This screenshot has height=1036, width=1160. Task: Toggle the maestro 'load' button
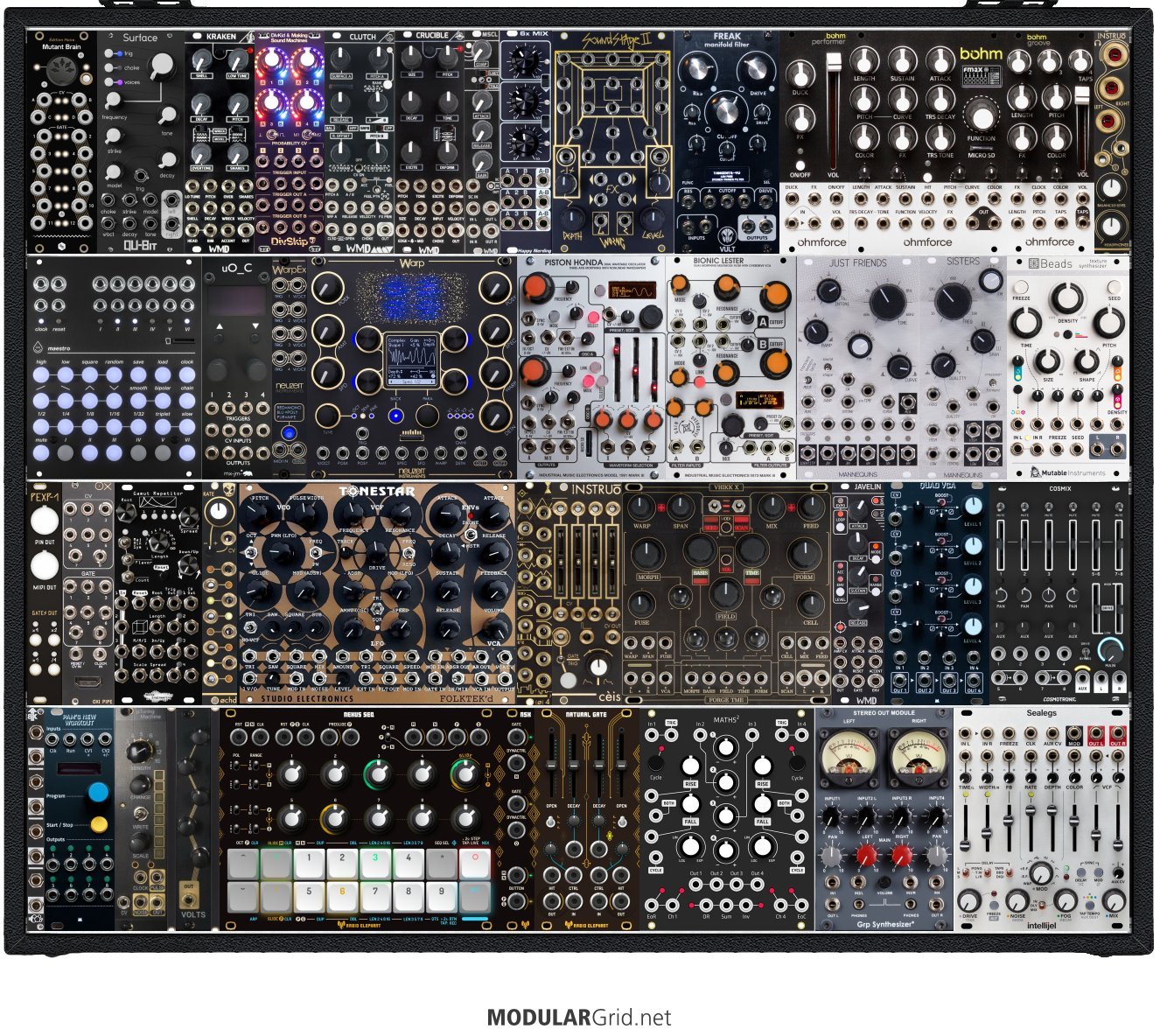point(163,374)
